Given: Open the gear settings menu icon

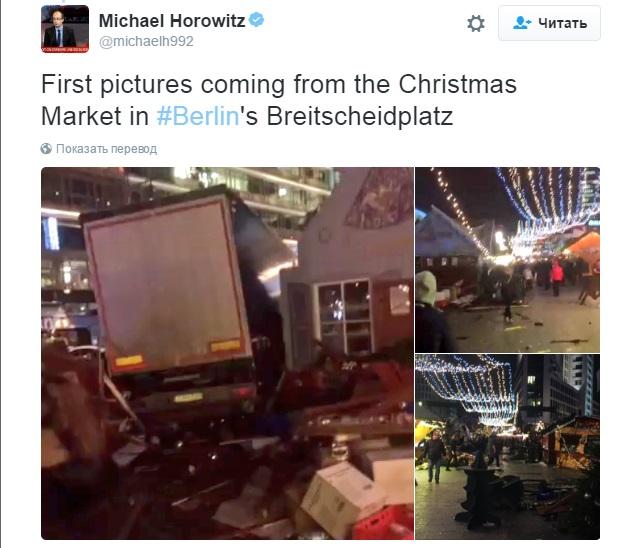Looking at the screenshot, I should point(476,24).
